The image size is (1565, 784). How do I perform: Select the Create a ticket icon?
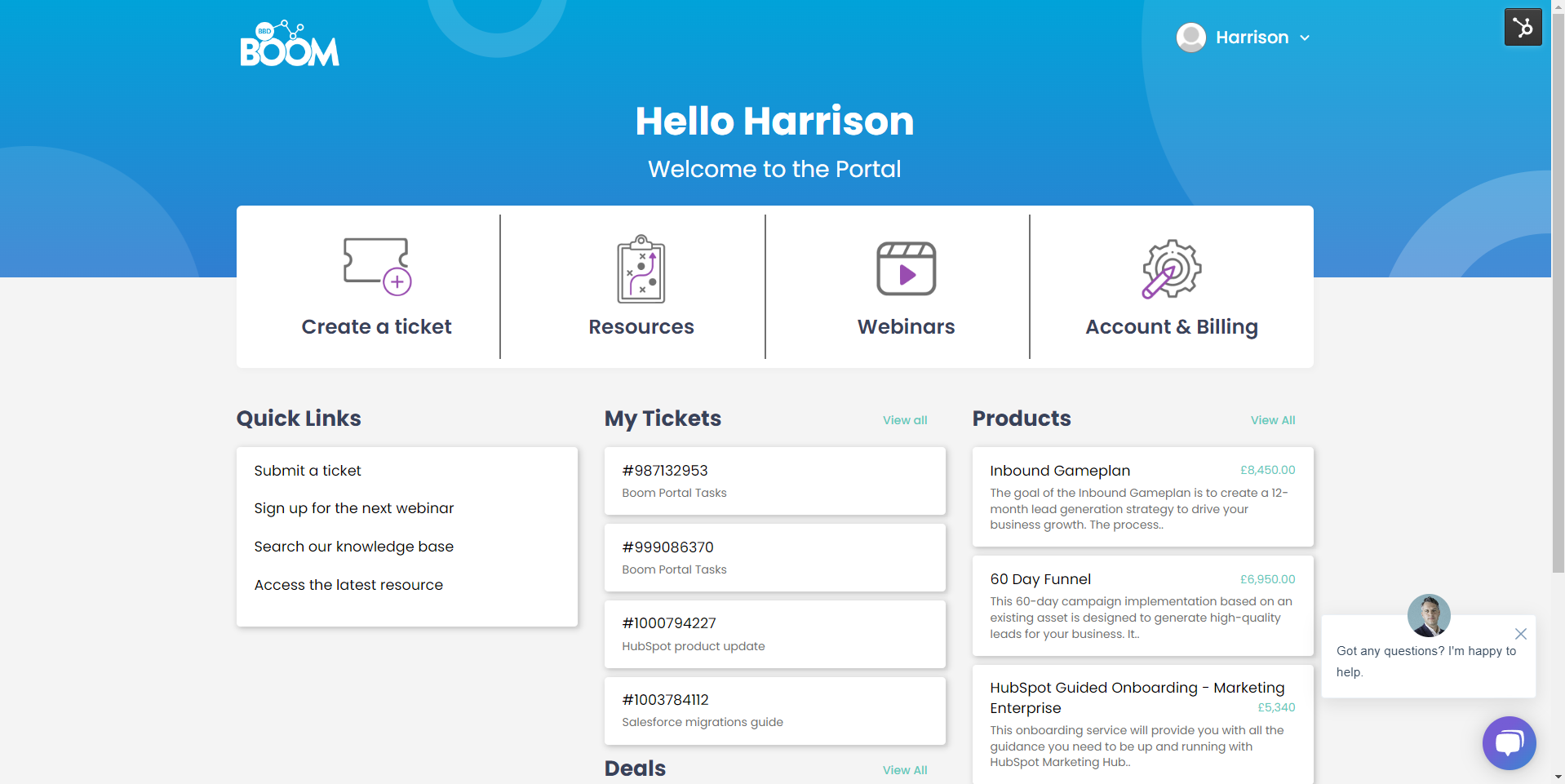pos(375,269)
